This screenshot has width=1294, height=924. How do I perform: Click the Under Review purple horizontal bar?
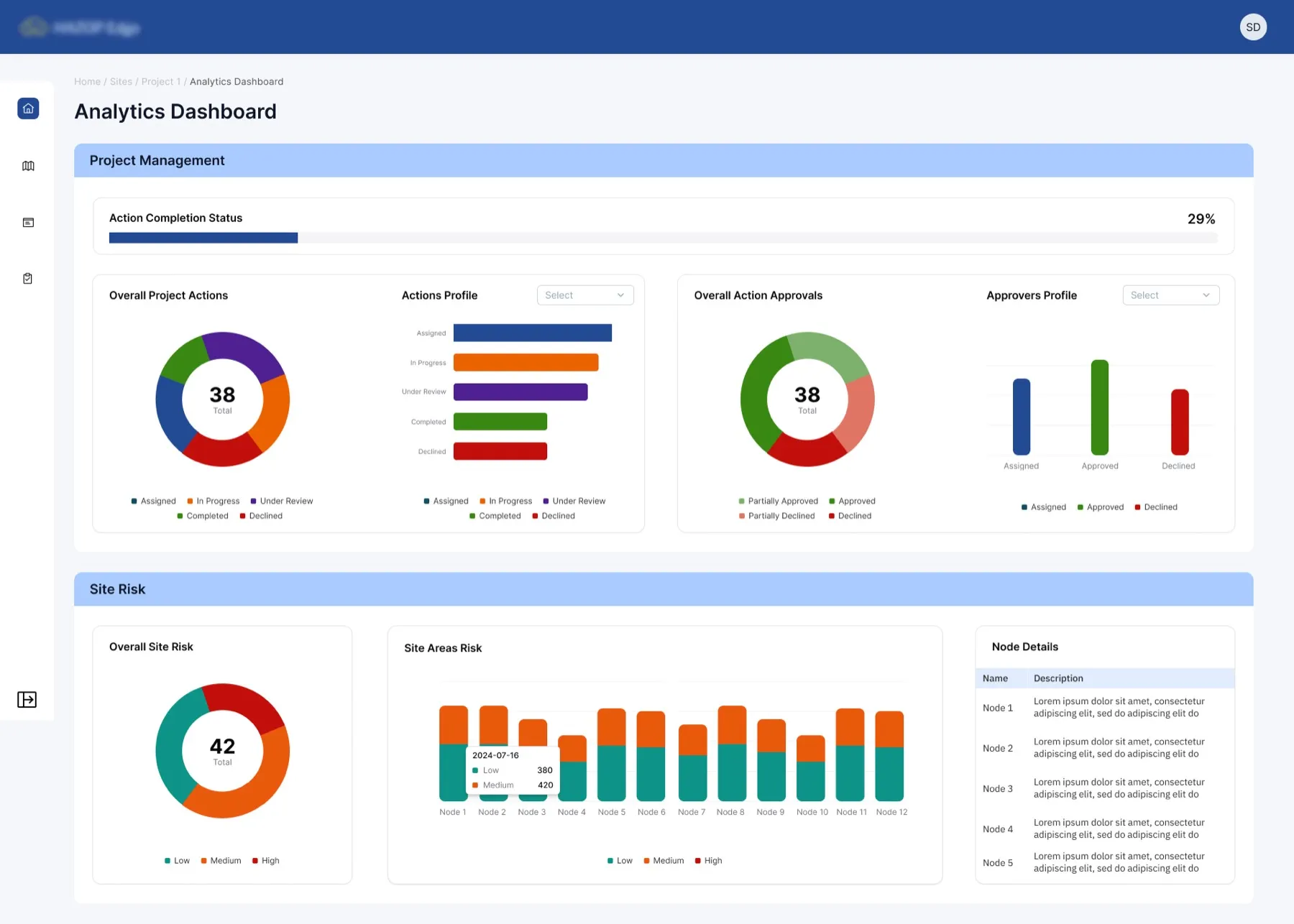pyautogui.click(x=520, y=392)
